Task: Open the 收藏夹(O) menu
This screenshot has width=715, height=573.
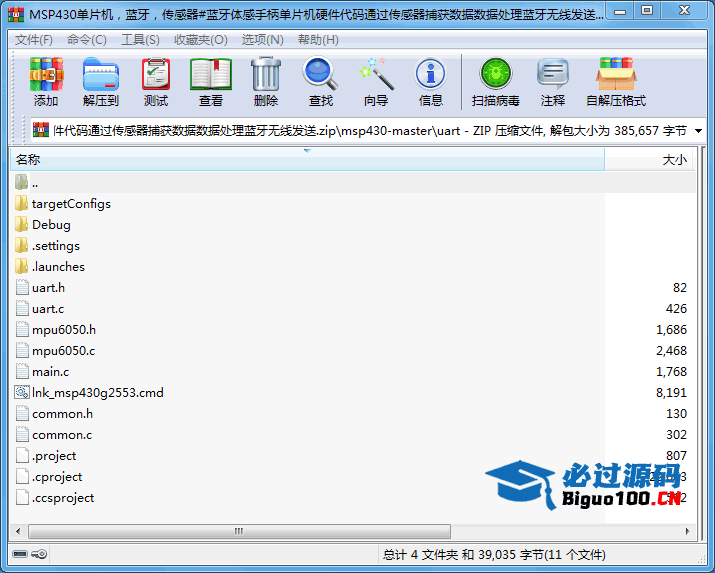Action: [x=200, y=40]
